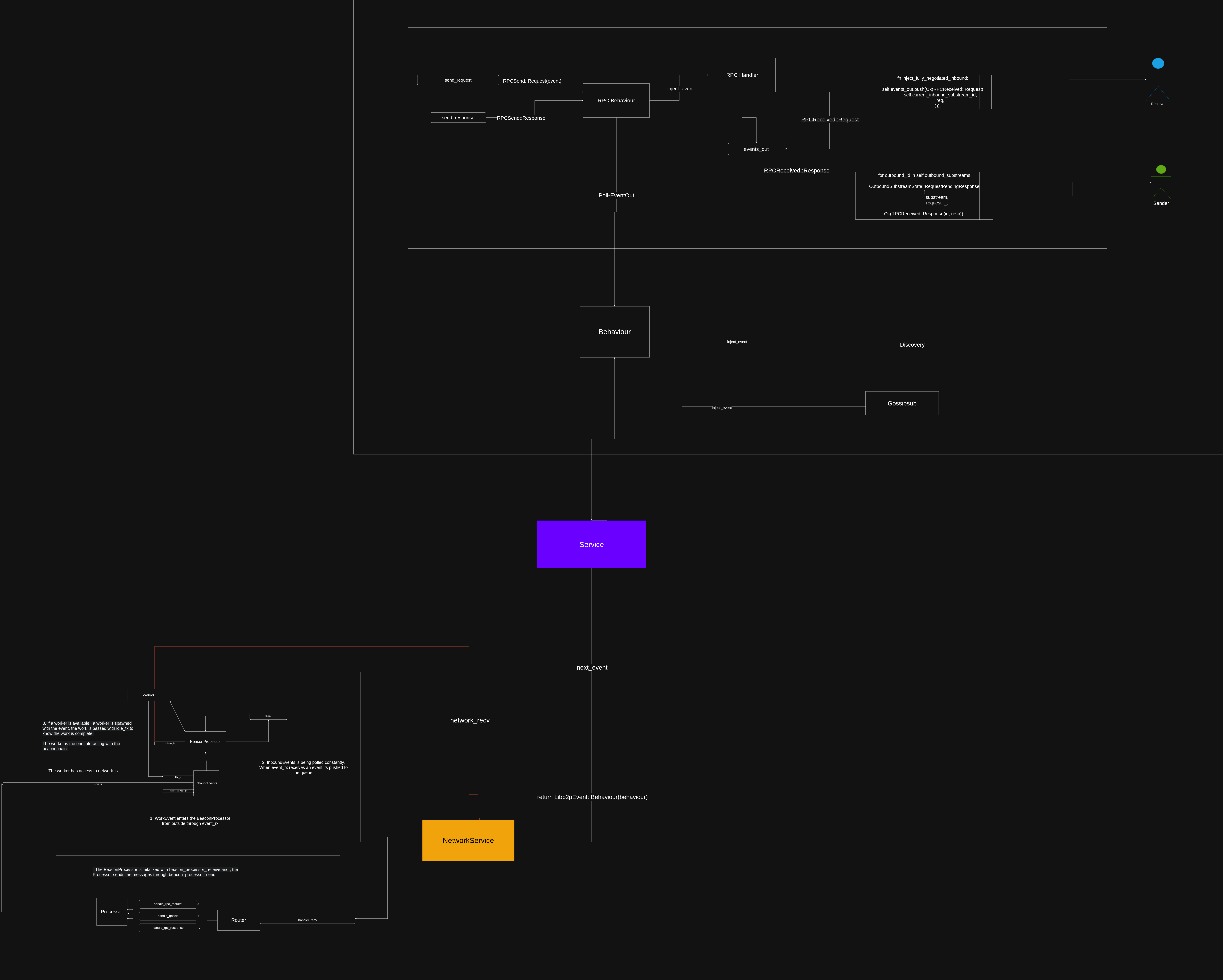
Task: Select the inject_fully_negotiated_inbound code block
Action: (x=933, y=92)
